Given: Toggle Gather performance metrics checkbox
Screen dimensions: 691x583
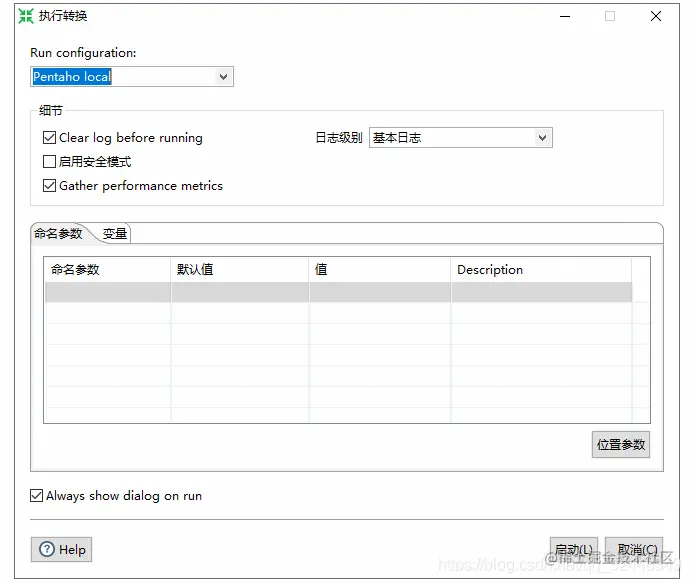Looking at the screenshot, I should pos(49,186).
